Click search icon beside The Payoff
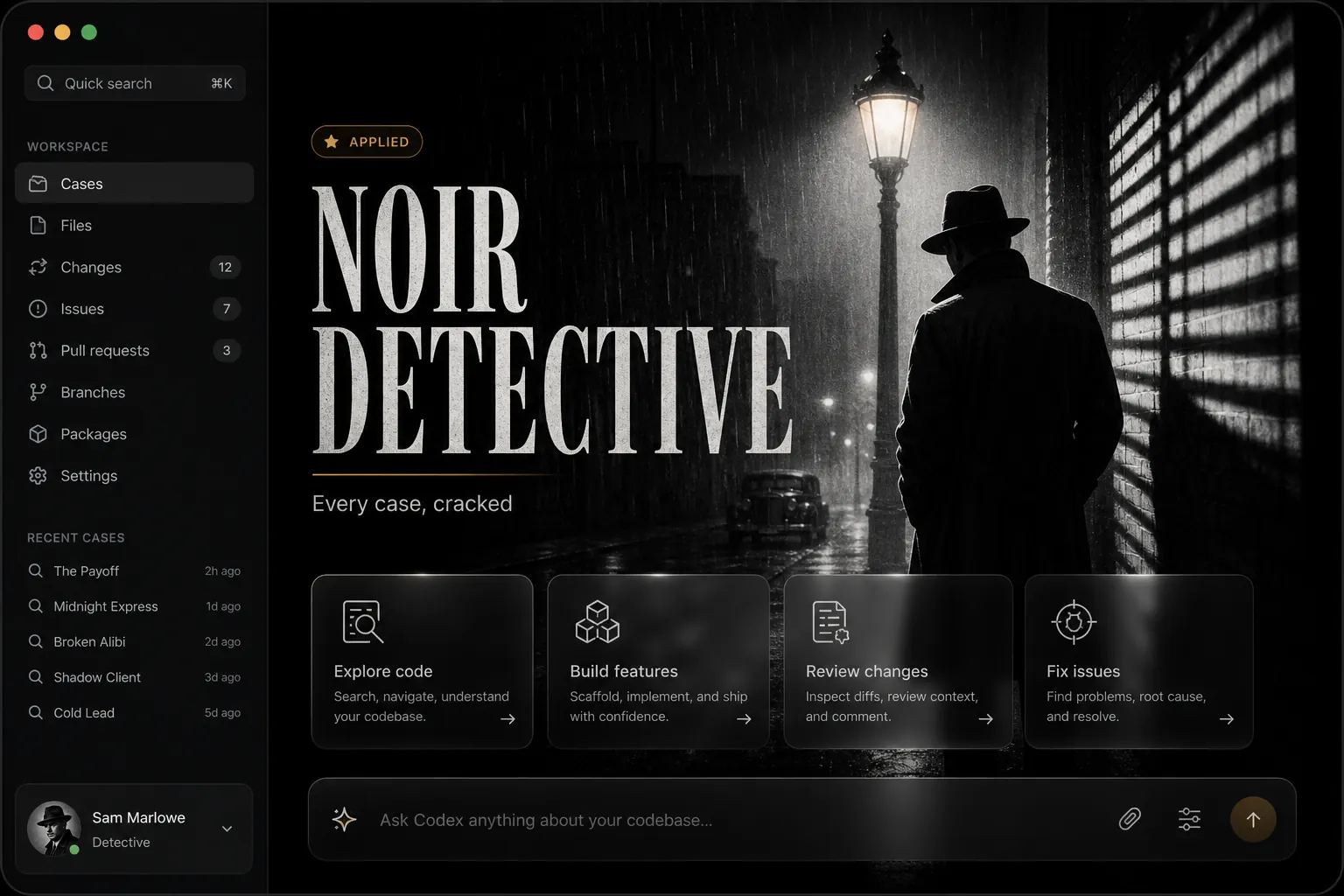The height and width of the screenshot is (896, 1344). pyautogui.click(x=36, y=570)
